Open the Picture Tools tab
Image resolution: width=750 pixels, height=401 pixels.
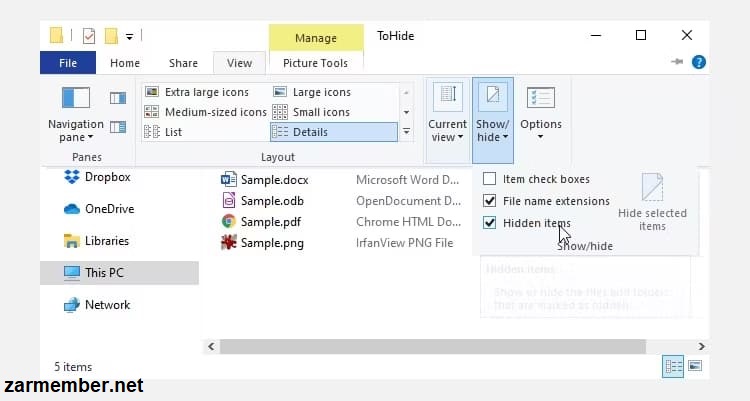[315, 63]
